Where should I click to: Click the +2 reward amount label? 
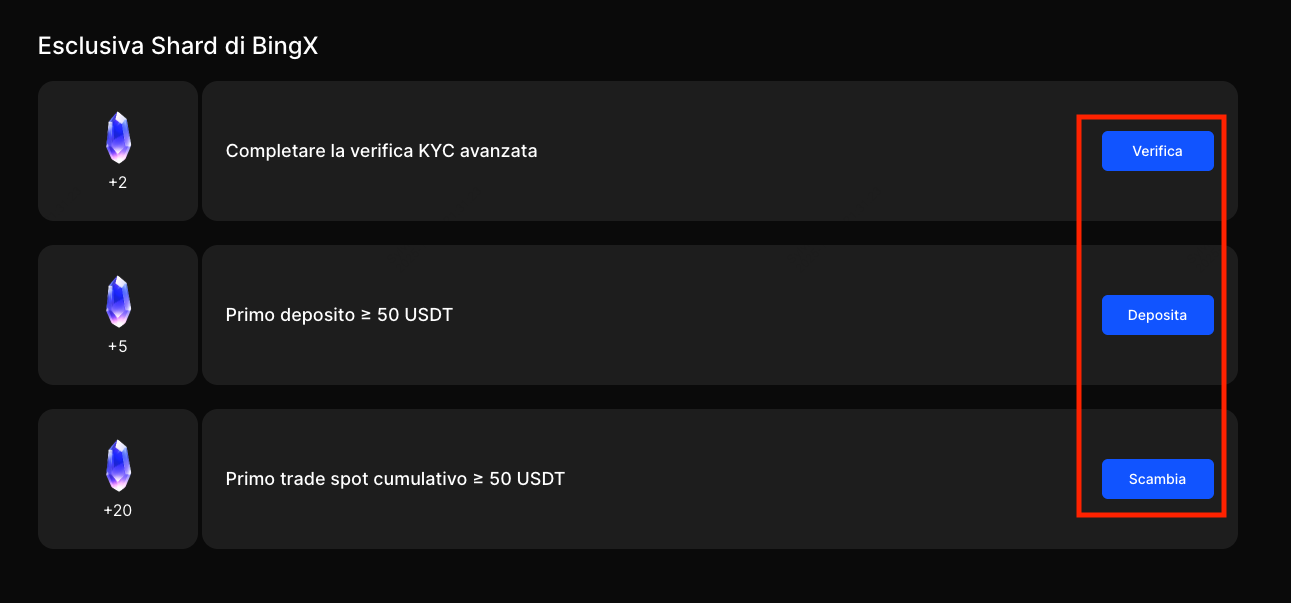(x=118, y=183)
